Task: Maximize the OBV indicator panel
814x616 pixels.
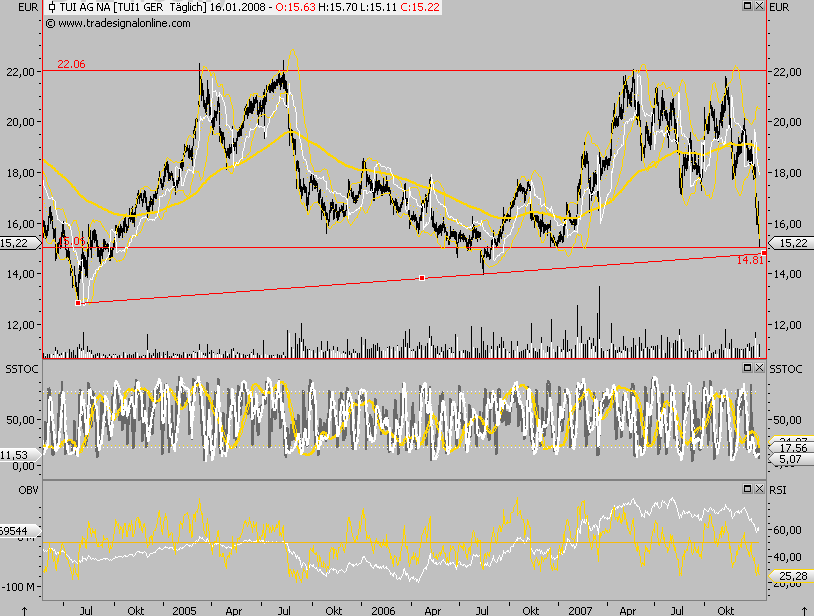Action: coord(747,488)
